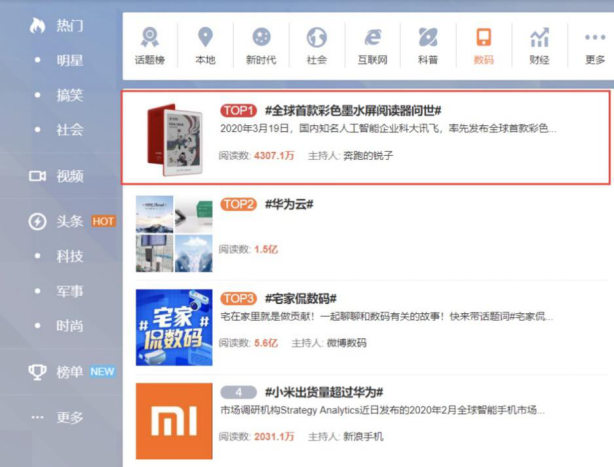Click the 榜单 trophy icon
614x467 pixels.
pyautogui.click(x=37, y=372)
